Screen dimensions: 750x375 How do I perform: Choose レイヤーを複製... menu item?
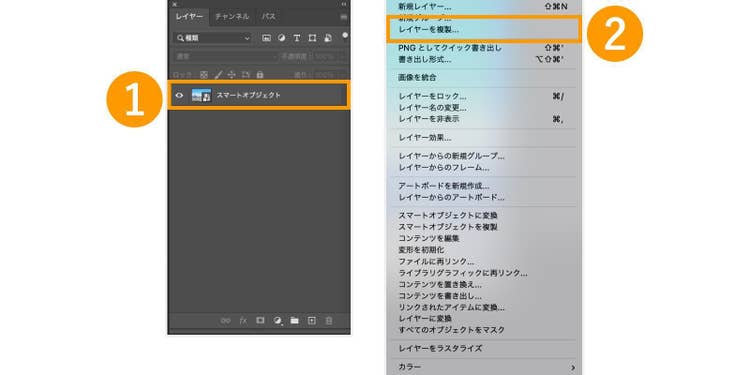pyautogui.click(x=484, y=30)
